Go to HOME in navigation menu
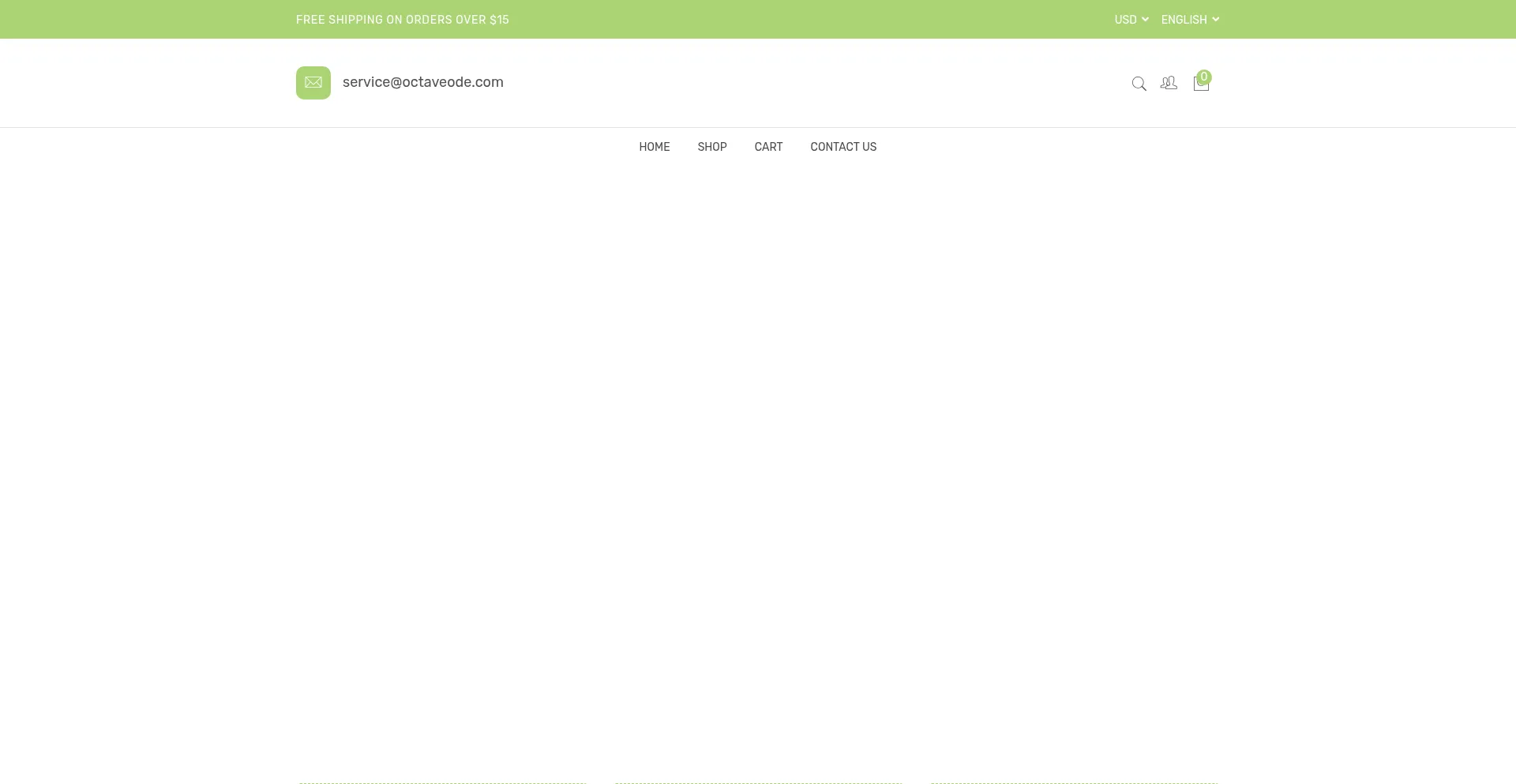The height and width of the screenshot is (784, 1516). 655,147
